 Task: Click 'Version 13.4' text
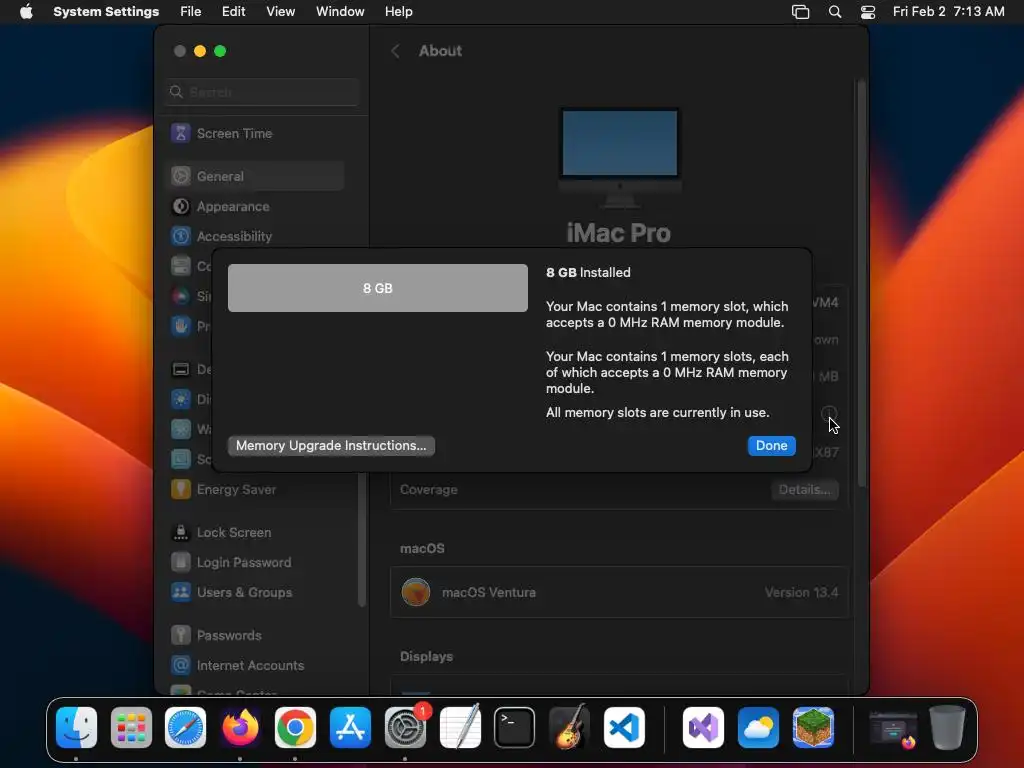[801, 592]
